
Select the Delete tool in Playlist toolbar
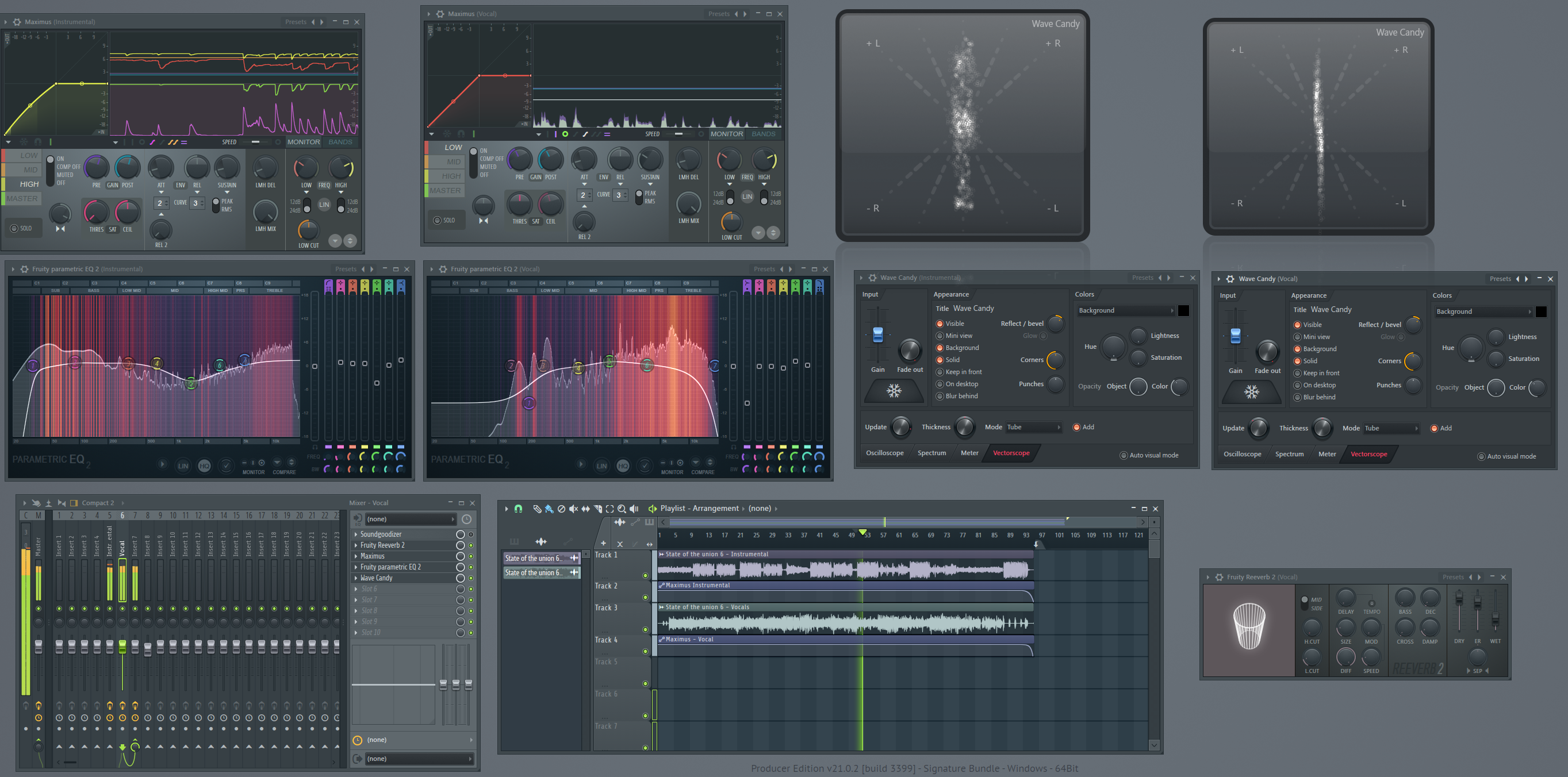pos(561,509)
